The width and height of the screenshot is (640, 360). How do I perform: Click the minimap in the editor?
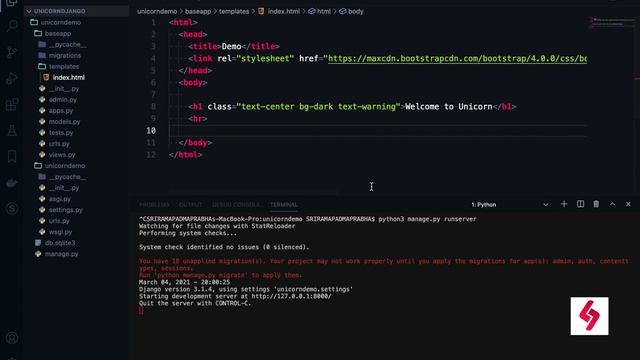coord(612,22)
